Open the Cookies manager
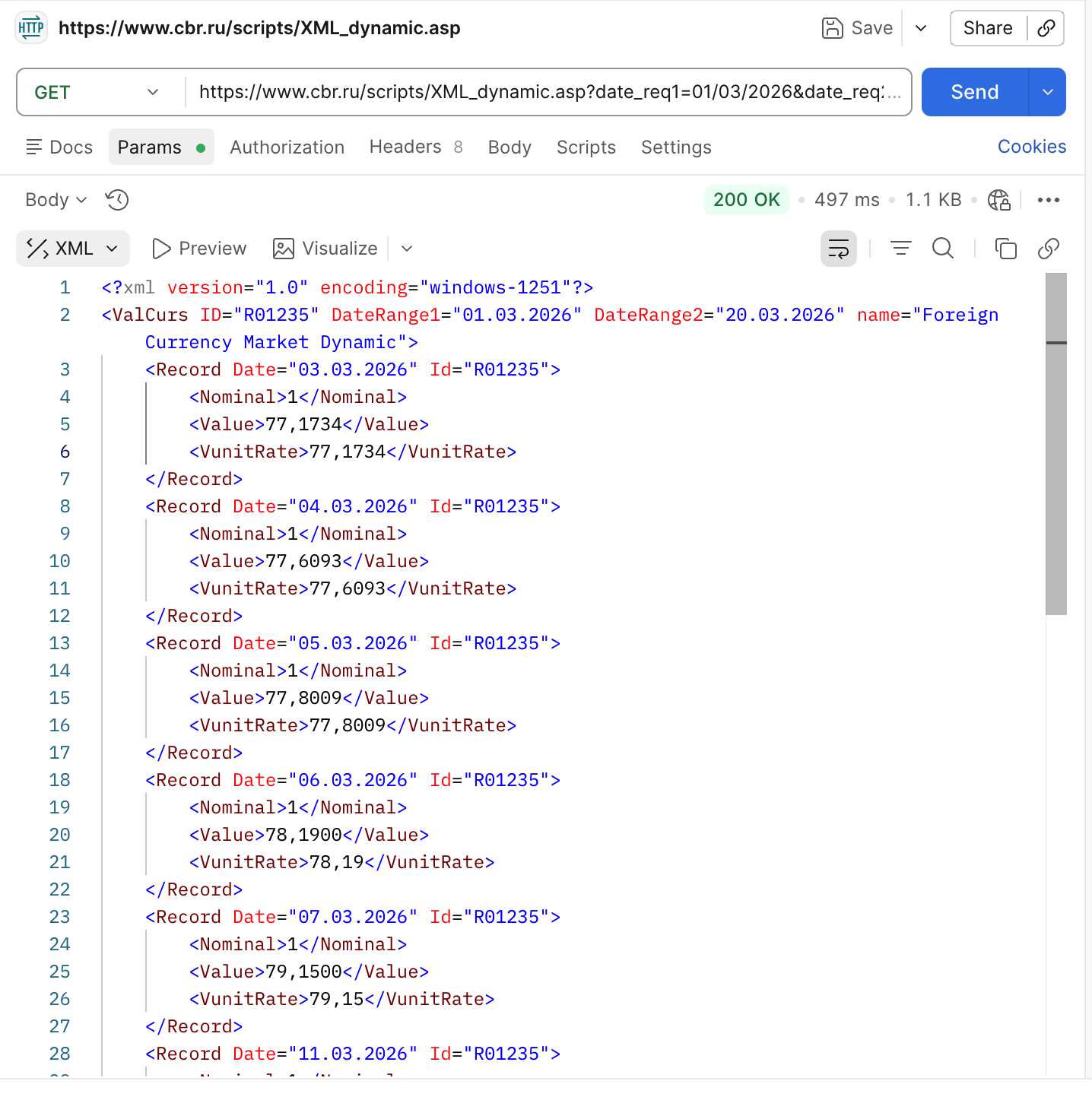 tap(1031, 146)
